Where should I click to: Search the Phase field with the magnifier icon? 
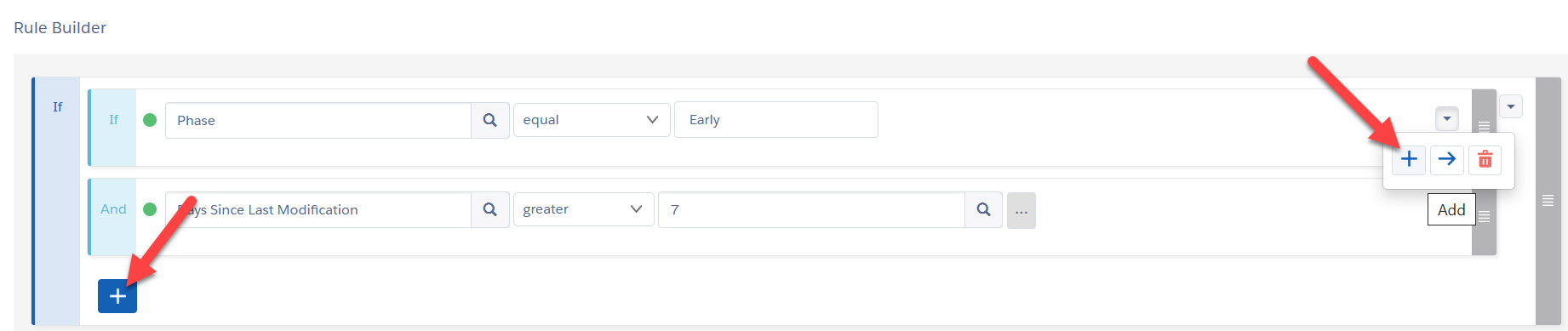click(x=490, y=120)
